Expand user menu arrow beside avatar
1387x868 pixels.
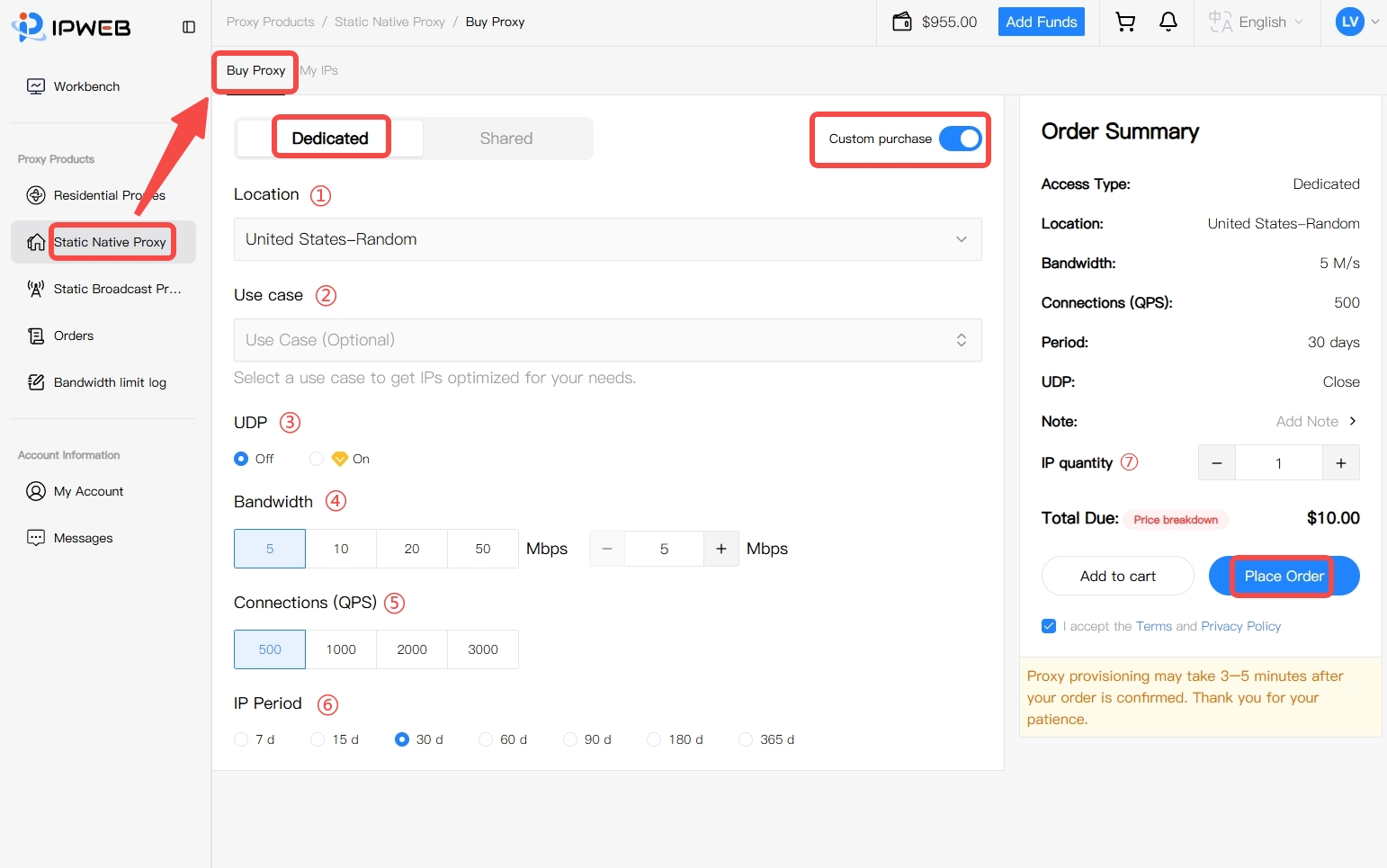[1375, 22]
